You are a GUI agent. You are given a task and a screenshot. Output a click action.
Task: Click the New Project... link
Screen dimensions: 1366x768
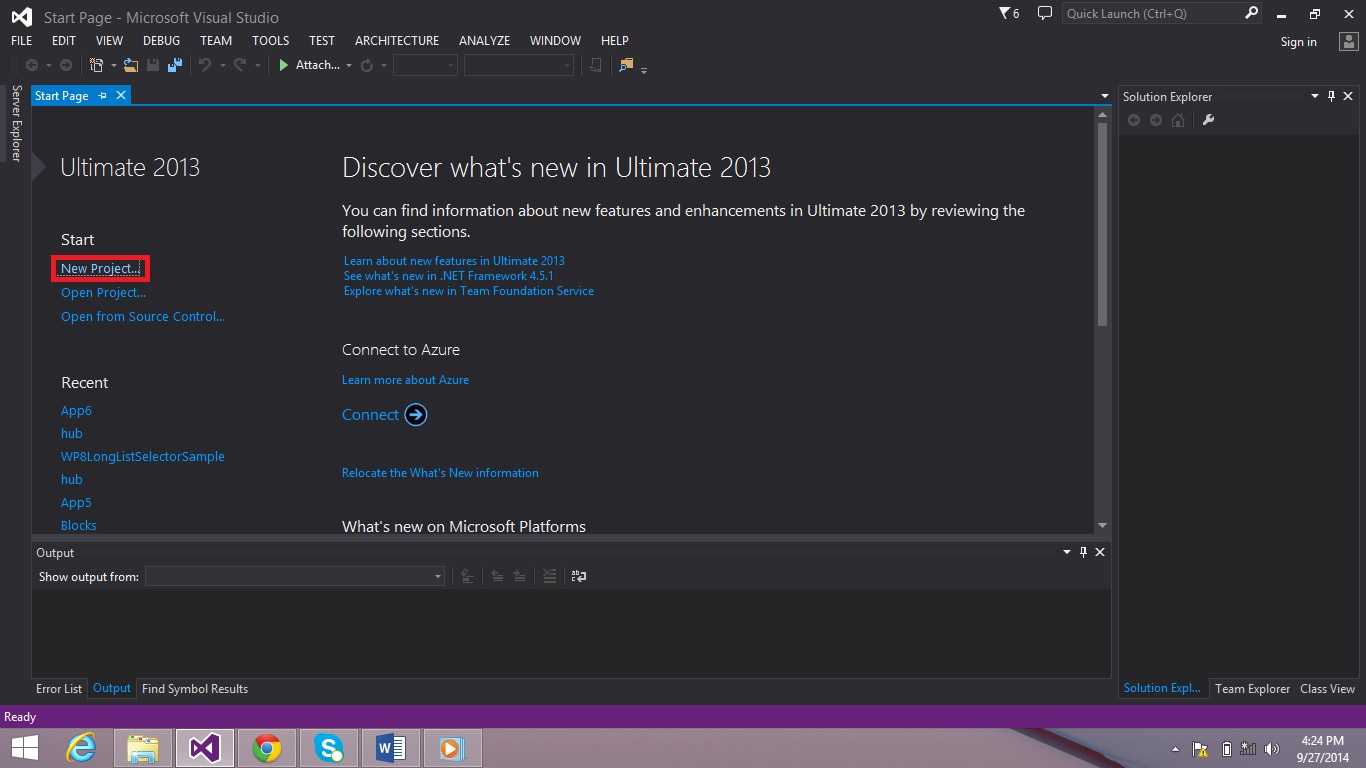tap(101, 269)
